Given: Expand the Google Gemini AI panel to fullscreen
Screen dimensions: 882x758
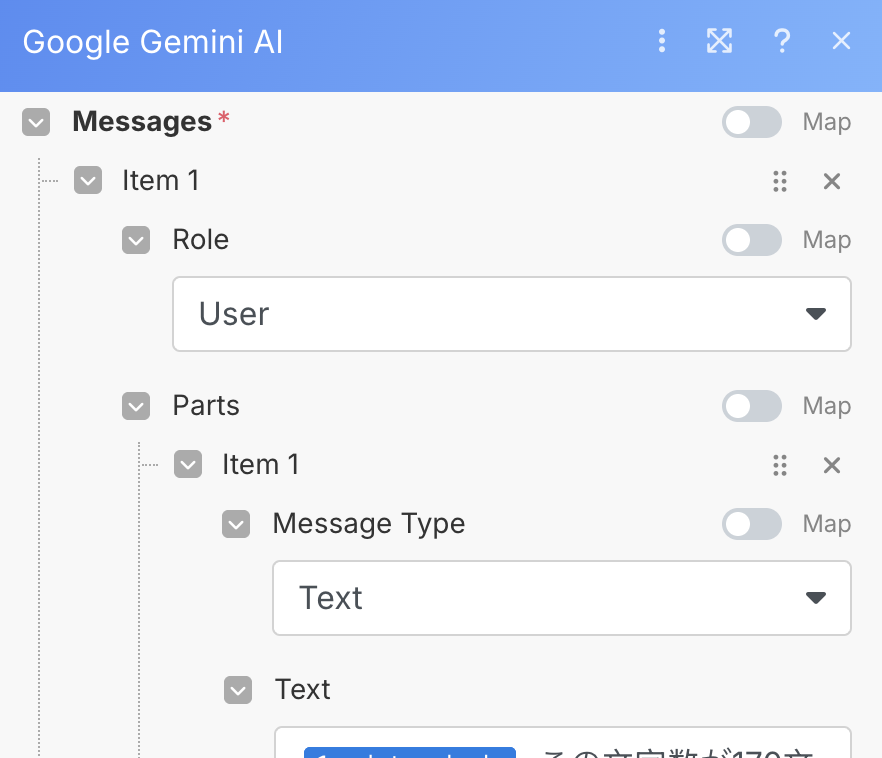Looking at the screenshot, I should pos(719,41).
